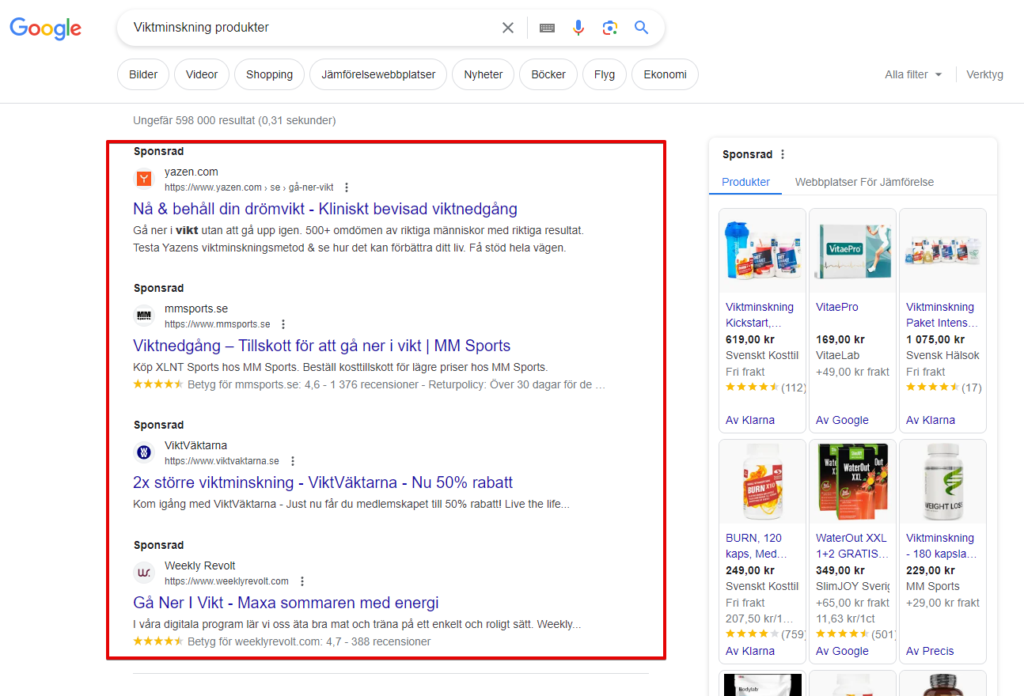Screen dimensions: 1024x696
Task: Open the MM Sports Viktnedgång ad headline
Action: click(321, 345)
